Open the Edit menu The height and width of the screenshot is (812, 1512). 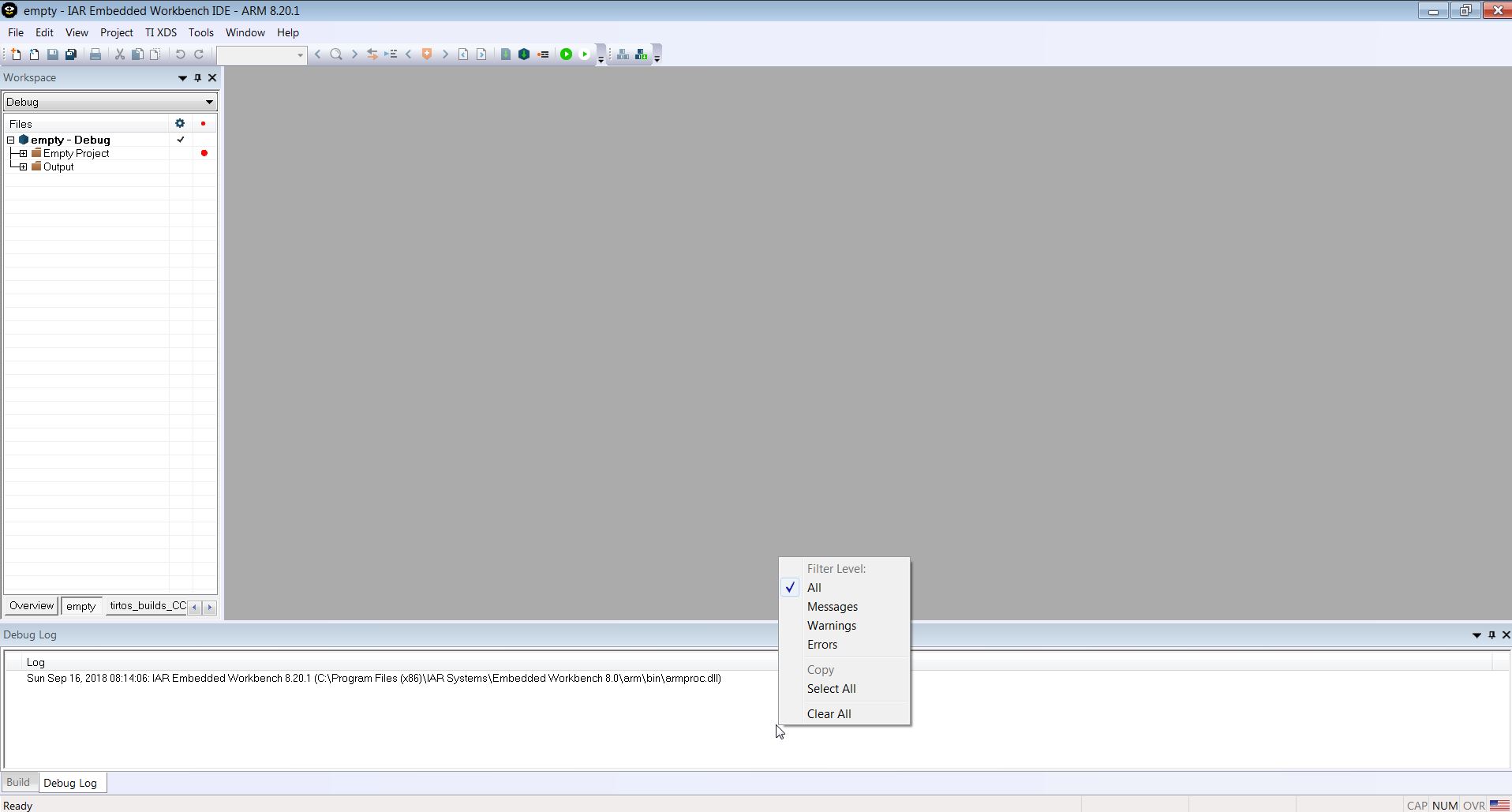[44, 33]
